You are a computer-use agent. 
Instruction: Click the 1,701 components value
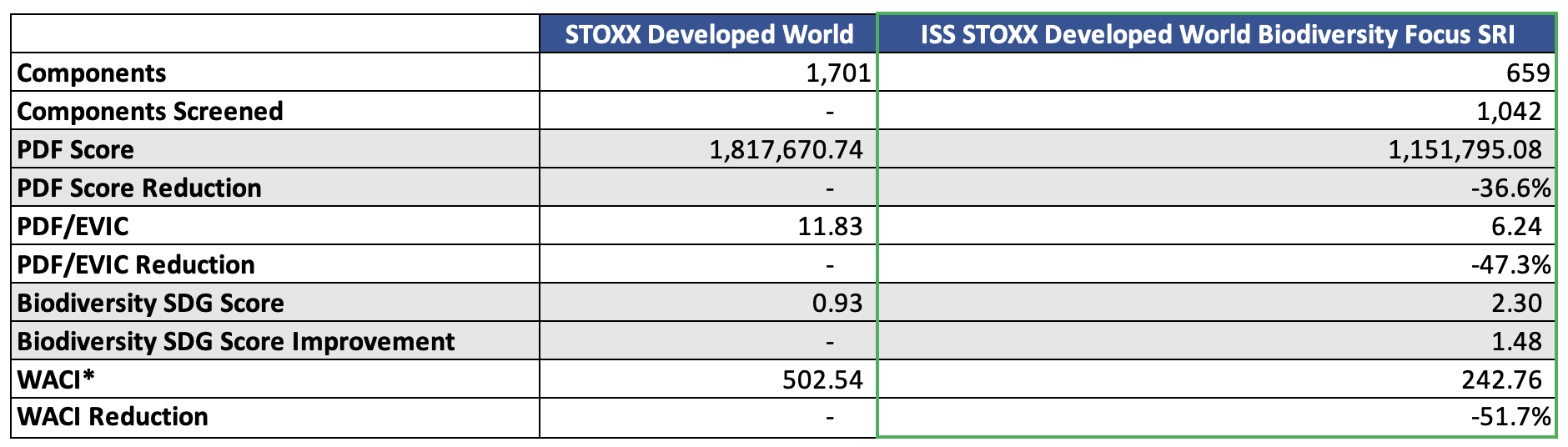pyautogui.click(x=838, y=73)
